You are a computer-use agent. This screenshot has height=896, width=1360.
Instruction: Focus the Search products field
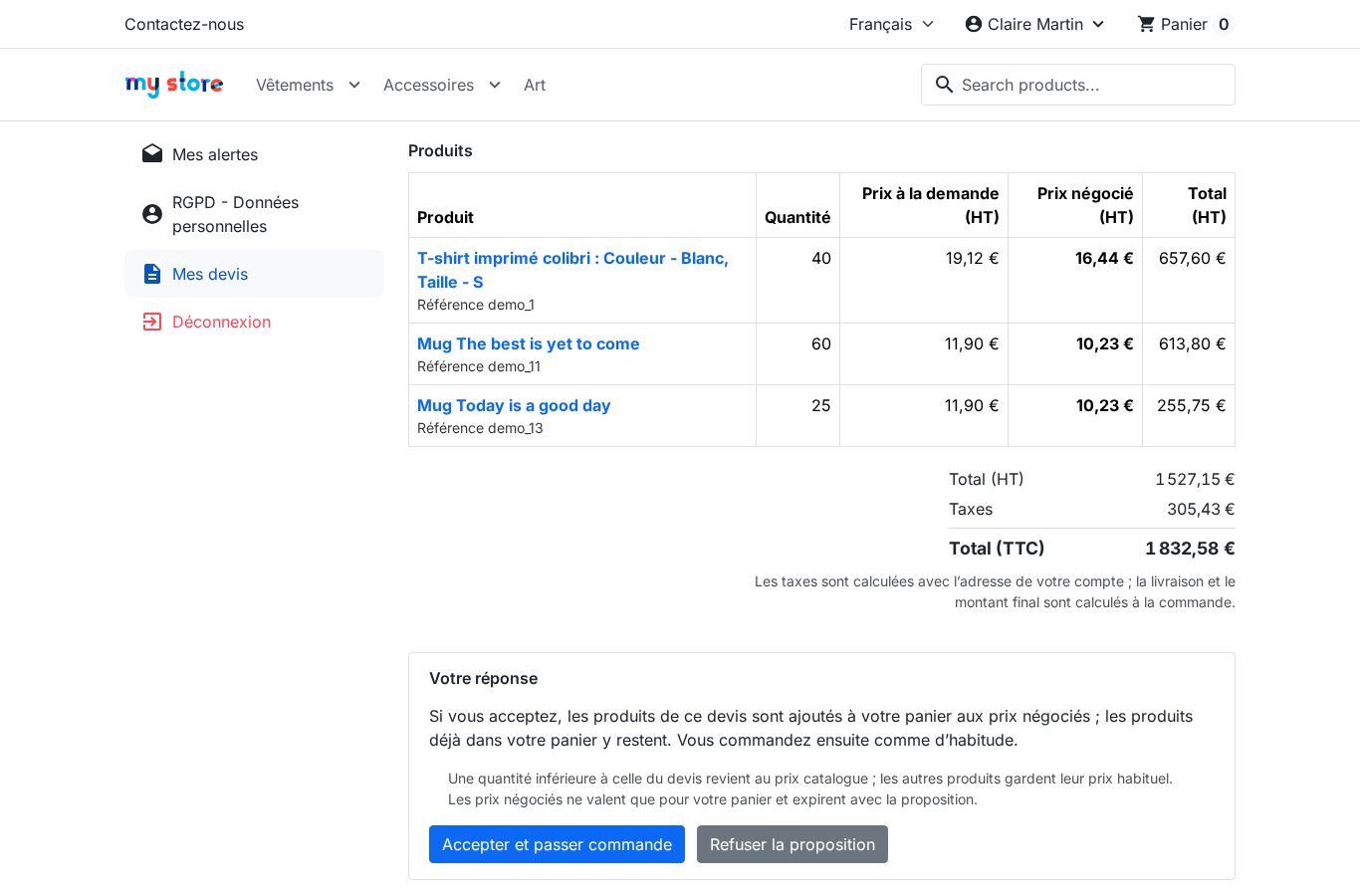[1078, 85]
